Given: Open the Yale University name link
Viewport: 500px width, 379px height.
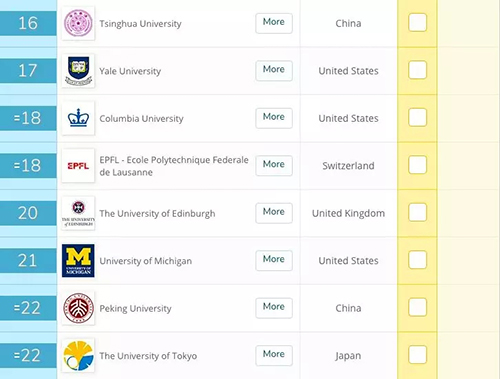Looking at the screenshot, I should [x=130, y=71].
